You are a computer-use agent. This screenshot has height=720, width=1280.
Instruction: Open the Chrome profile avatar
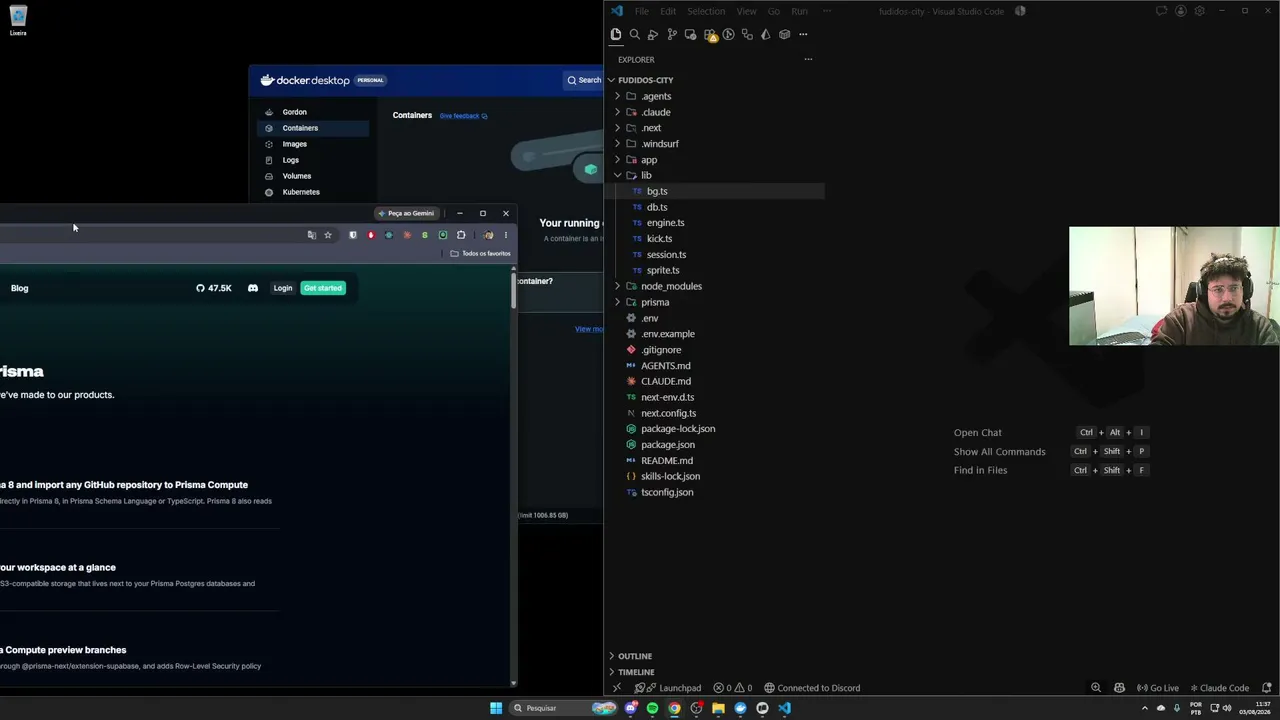click(488, 235)
